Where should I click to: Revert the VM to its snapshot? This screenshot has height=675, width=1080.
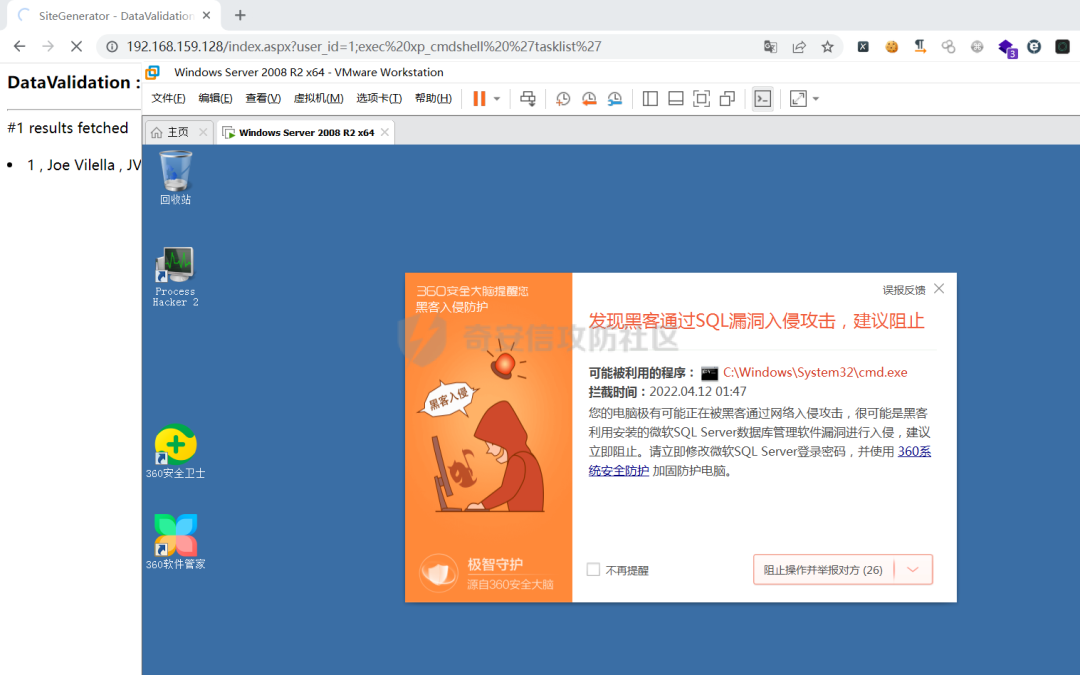click(589, 98)
